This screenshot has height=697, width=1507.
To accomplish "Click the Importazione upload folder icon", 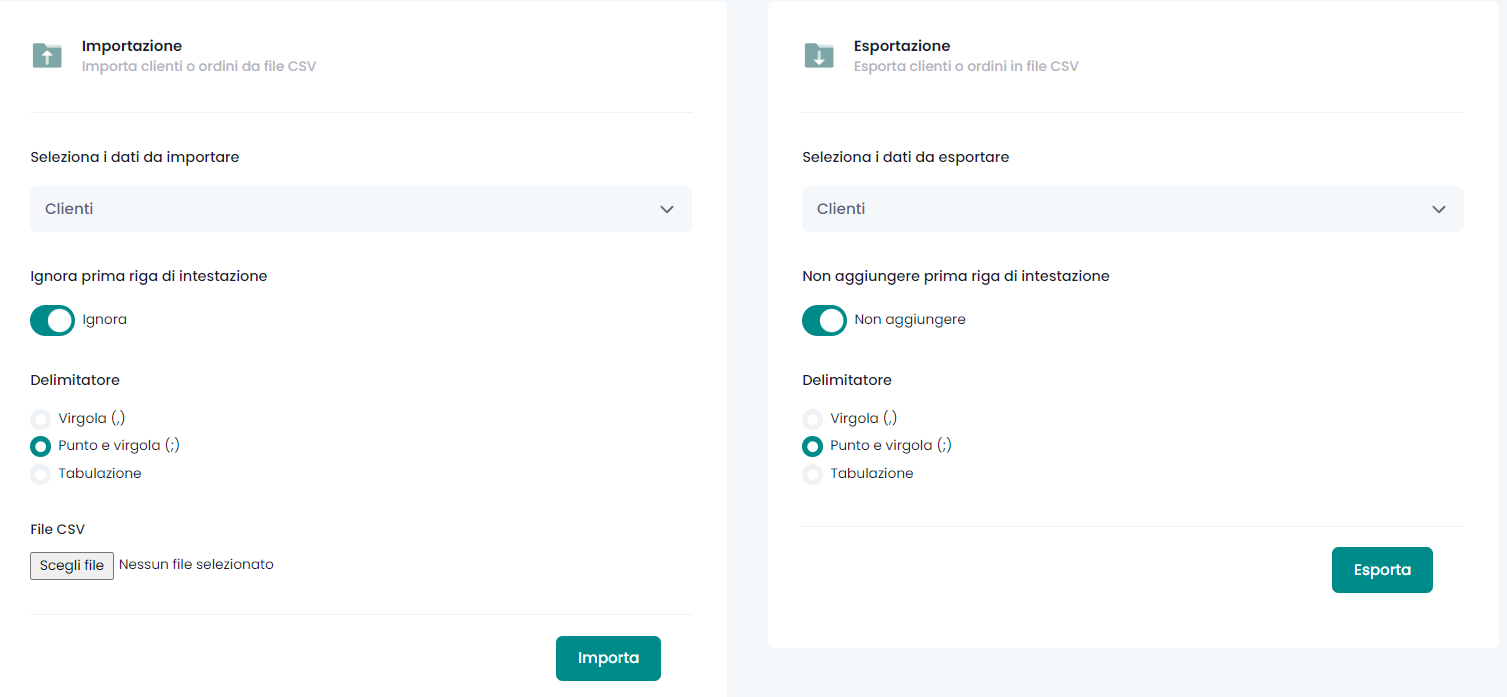I will (47, 55).
